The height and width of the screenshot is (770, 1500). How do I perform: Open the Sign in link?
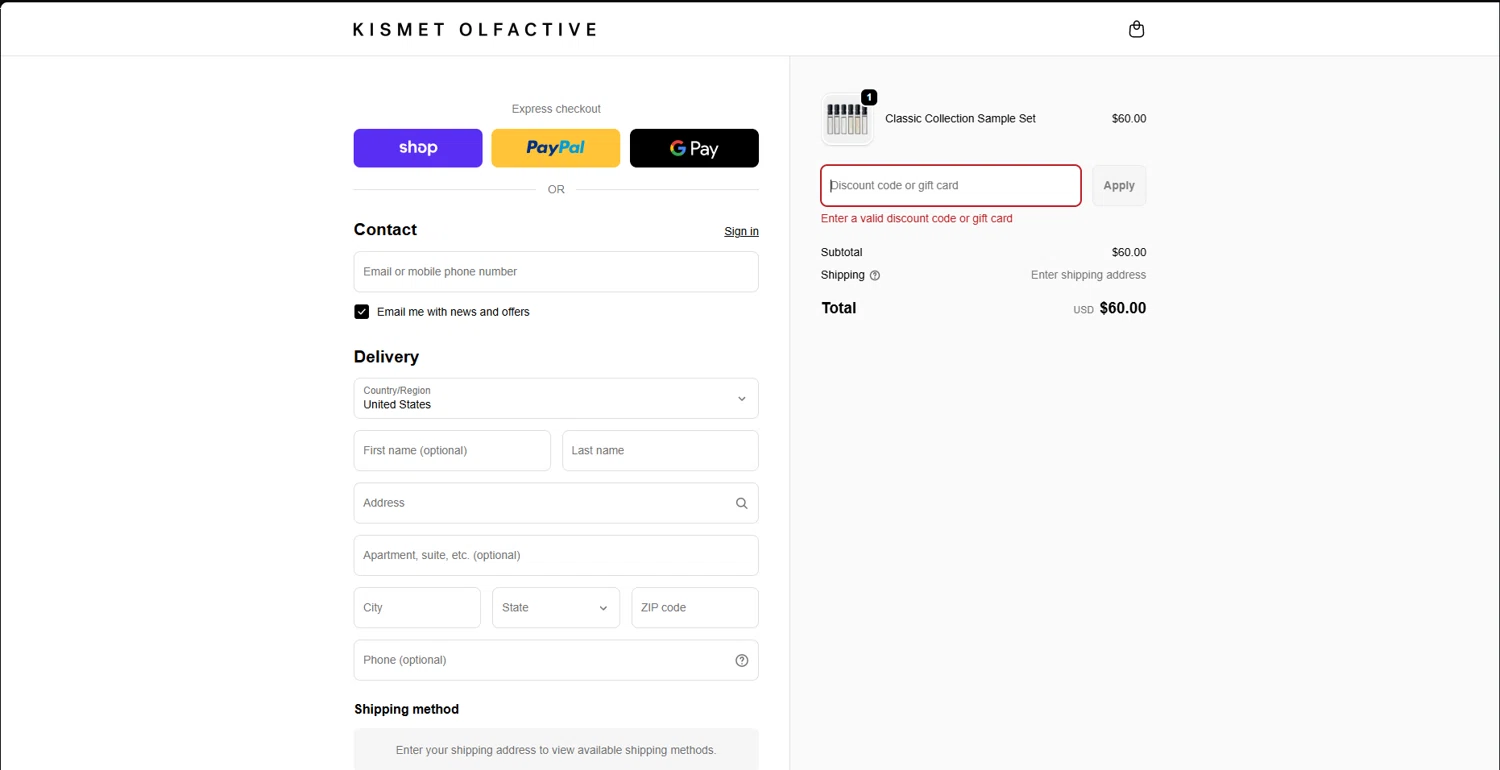(741, 231)
